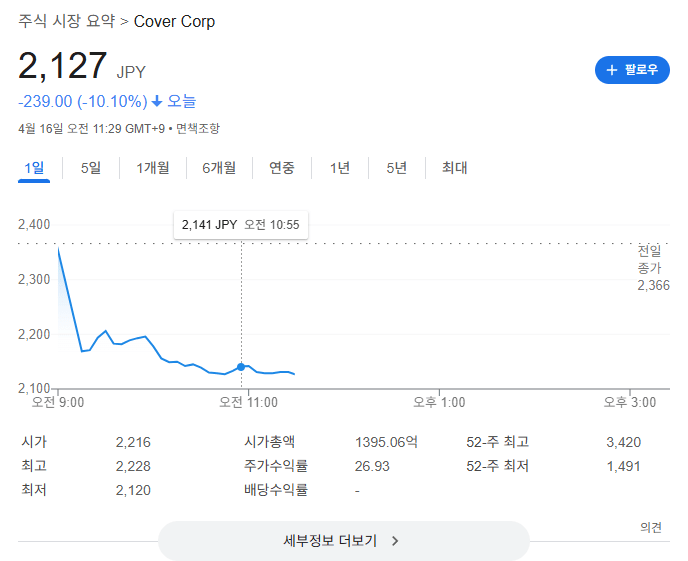Click the blue downward arrow beside 오늘
The height and width of the screenshot is (561, 688).
pos(157,101)
